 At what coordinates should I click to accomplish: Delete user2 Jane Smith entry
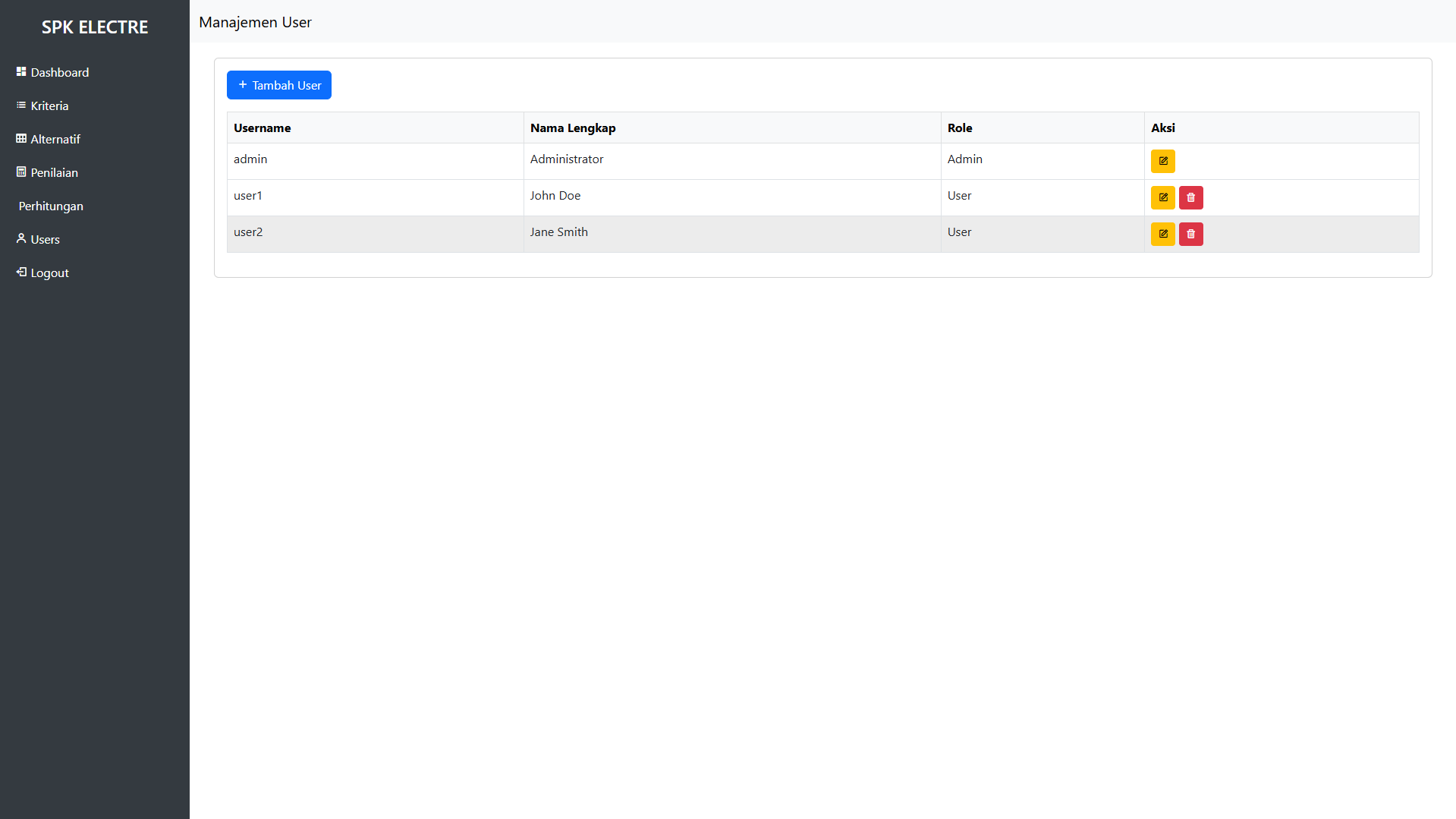pyautogui.click(x=1190, y=234)
